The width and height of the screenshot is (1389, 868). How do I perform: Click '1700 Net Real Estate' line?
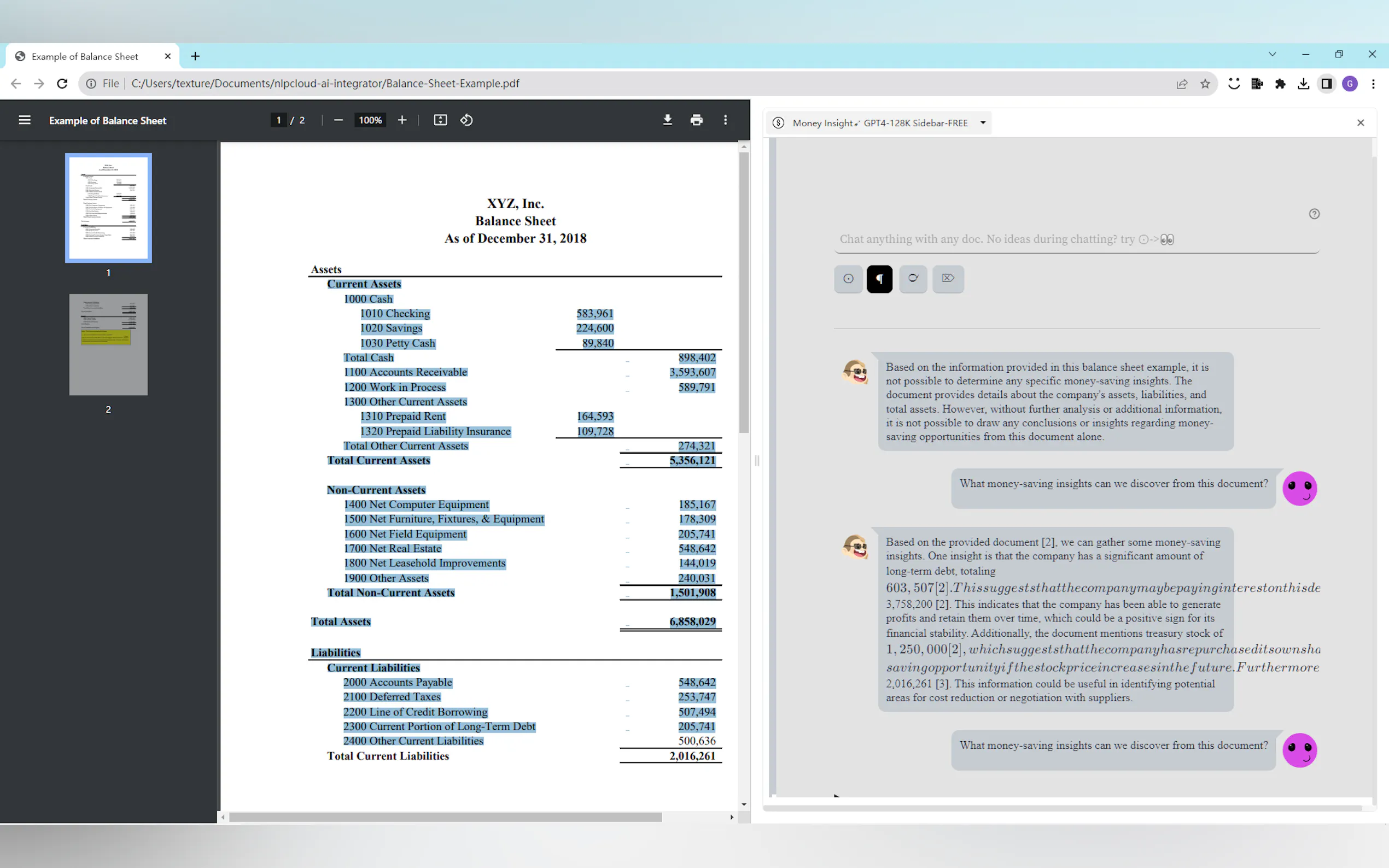(x=393, y=549)
